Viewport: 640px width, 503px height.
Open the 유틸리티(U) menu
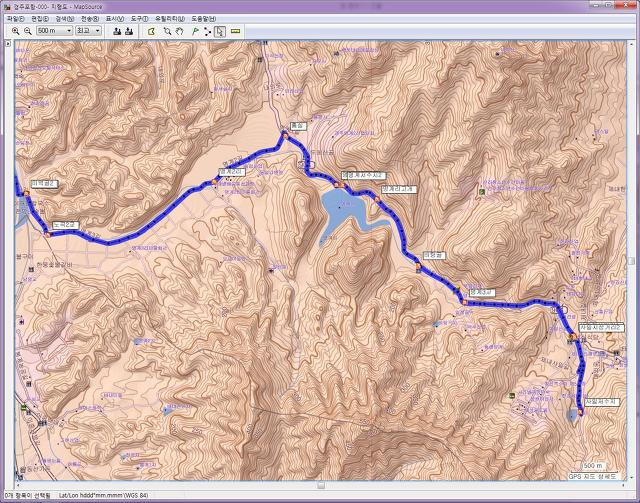[170, 19]
